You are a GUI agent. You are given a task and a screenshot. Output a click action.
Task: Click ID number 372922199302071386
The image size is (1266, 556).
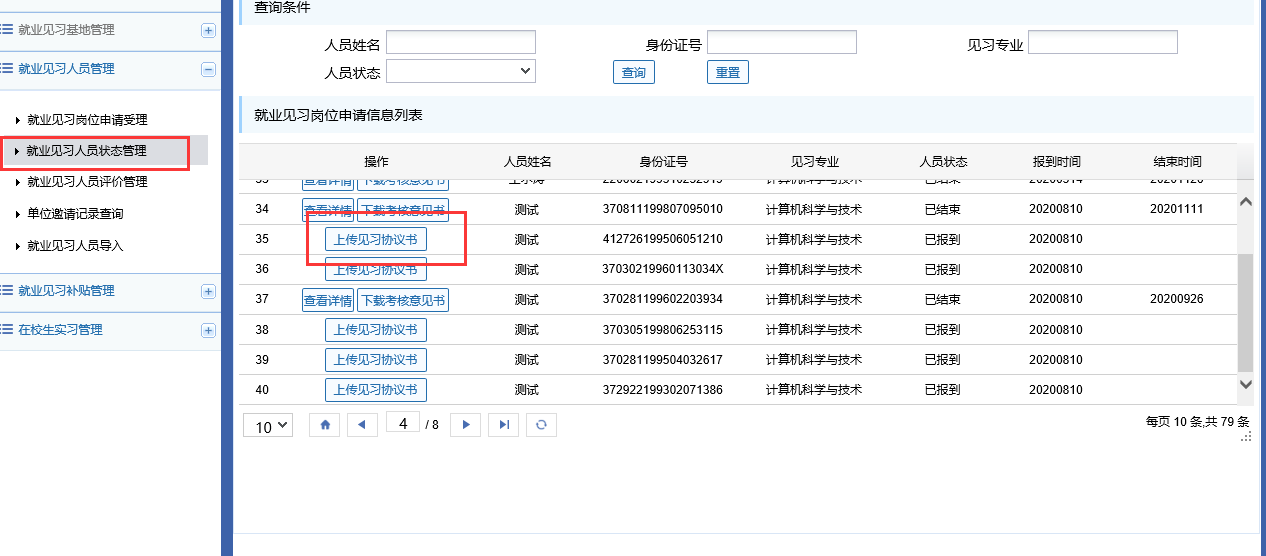pos(663,390)
